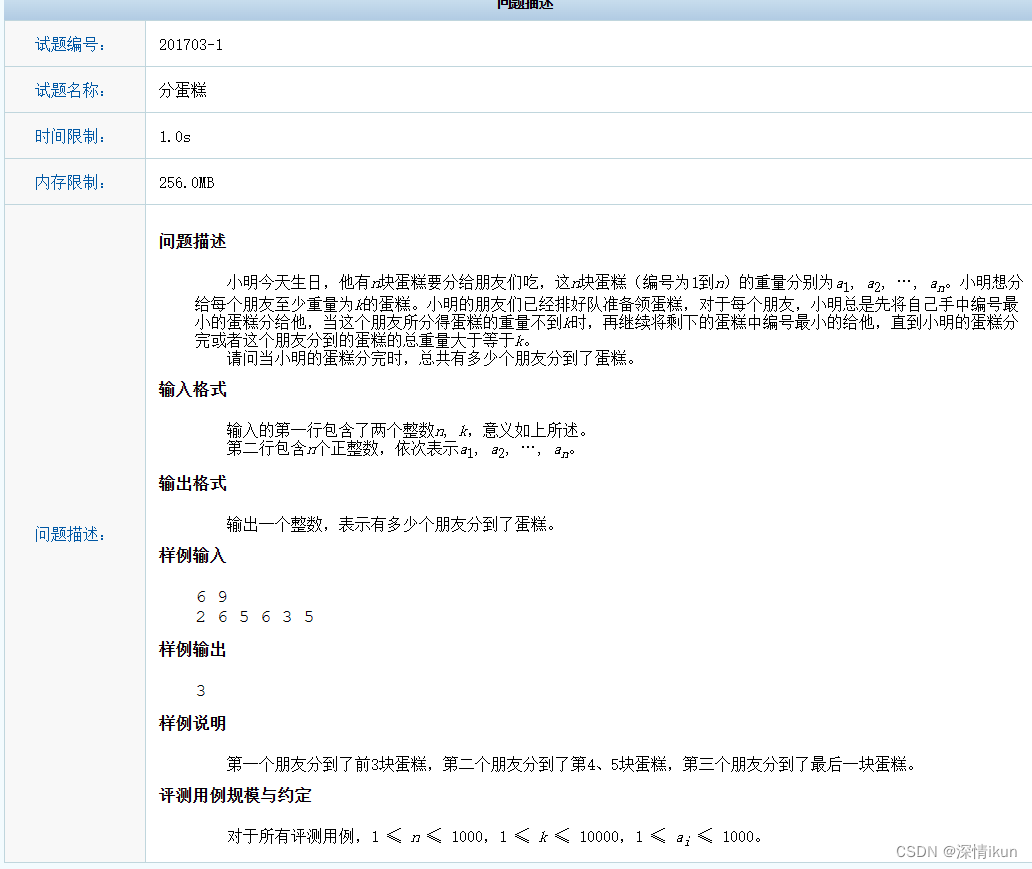Click the 样例输入 heading
The height and width of the screenshot is (869, 1032).
click(192, 556)
